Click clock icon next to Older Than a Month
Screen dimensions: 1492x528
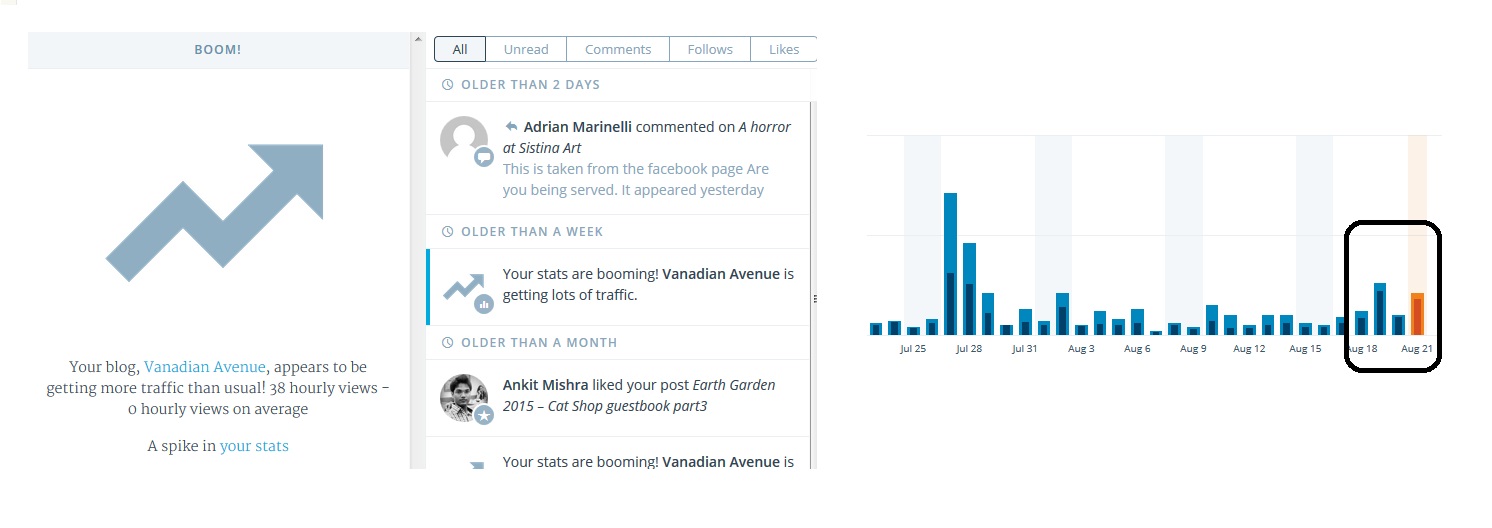[447, 343]
